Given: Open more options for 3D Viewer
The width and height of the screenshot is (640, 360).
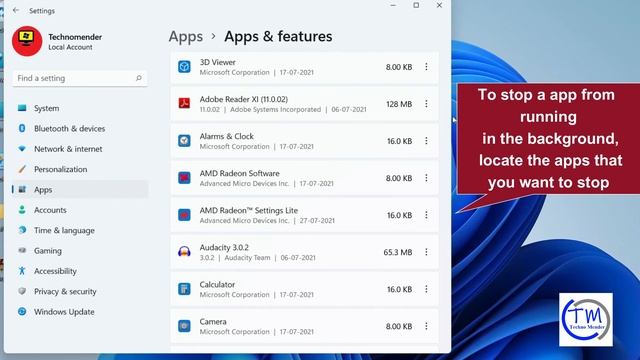Looking at the screenshot, I should [426, 67].
